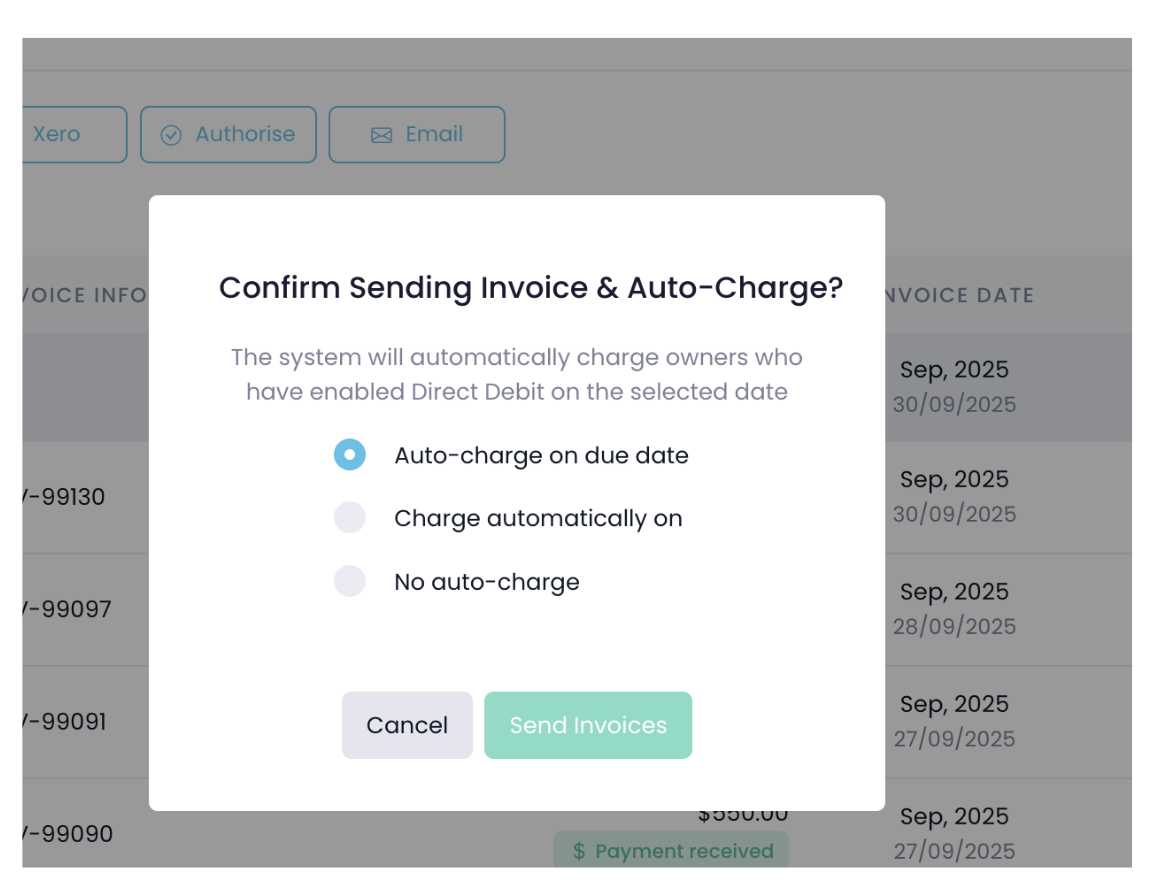Image resolution: width=1164 pixels, height=896 pixels.
Task: Select the No auto-charge radio option
Action: [350, 581]
